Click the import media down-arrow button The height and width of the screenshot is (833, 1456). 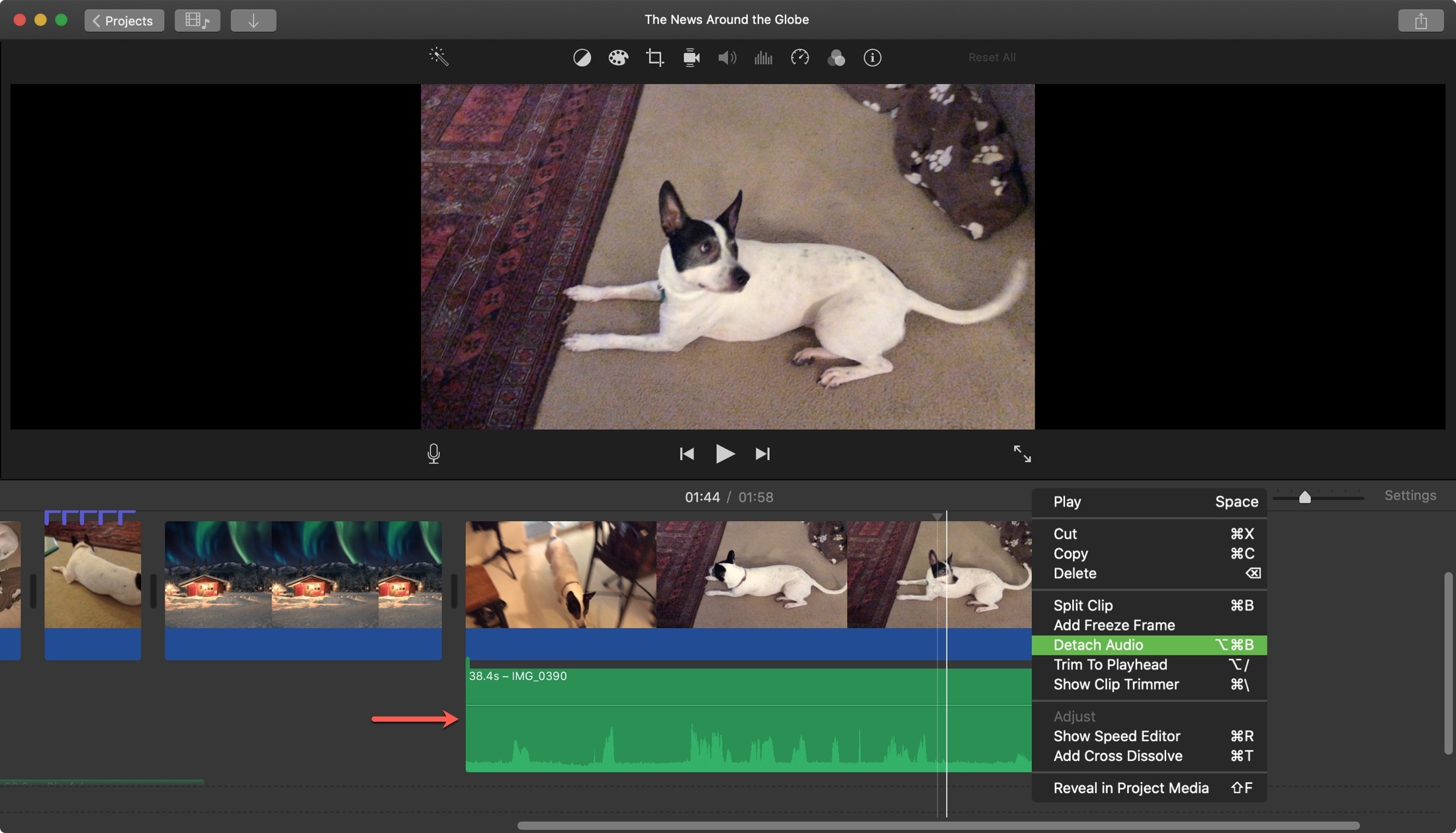click(253, 21)
